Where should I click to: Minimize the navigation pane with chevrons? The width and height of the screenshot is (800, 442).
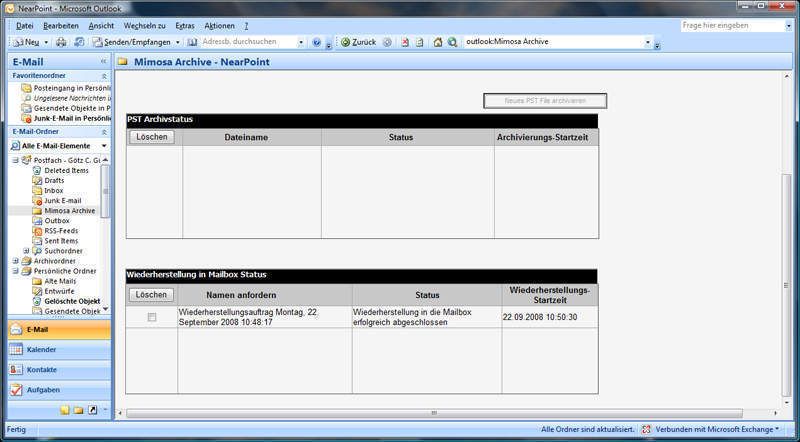[x=104, y=61]
